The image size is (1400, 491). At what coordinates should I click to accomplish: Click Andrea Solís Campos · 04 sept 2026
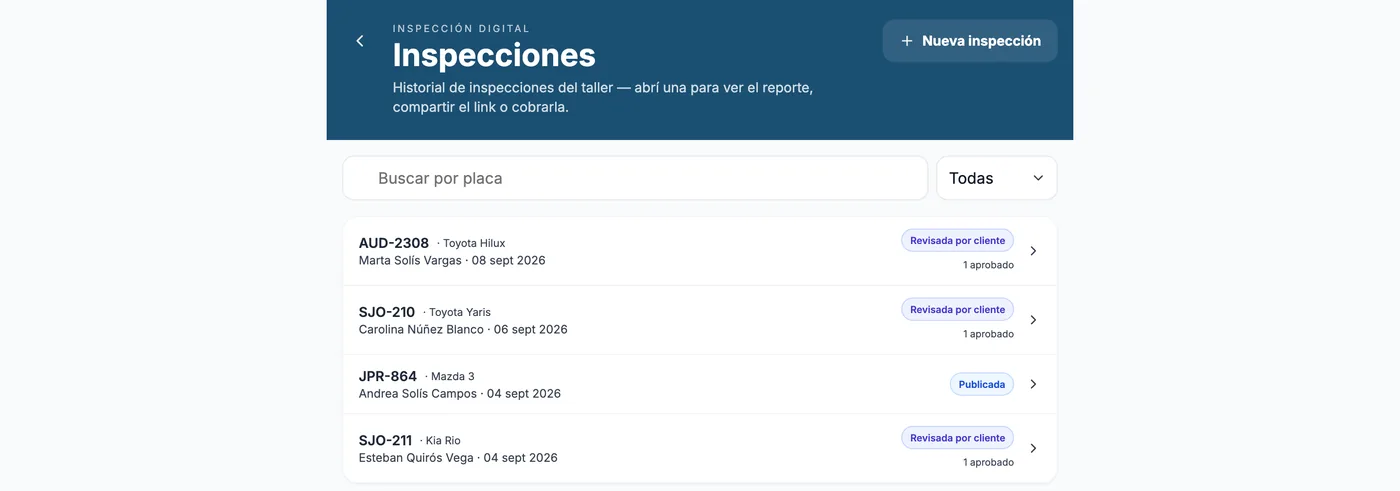click(460, 393)
